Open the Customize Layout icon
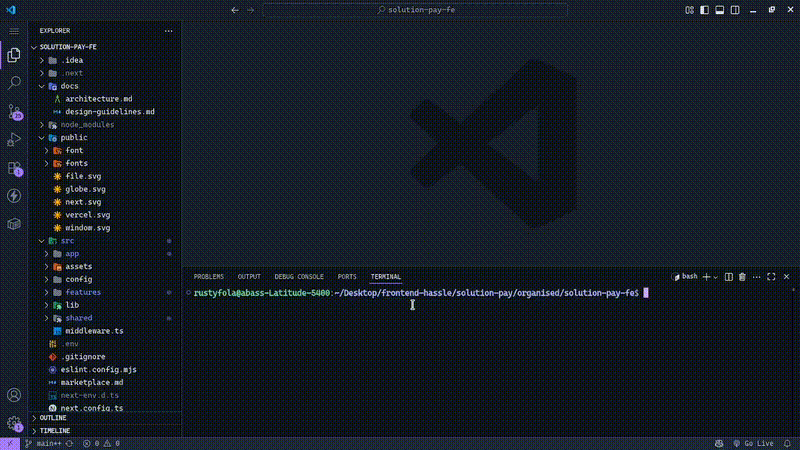Image resolution: width=800 pixels, height=450 pixels. [689, 10]
